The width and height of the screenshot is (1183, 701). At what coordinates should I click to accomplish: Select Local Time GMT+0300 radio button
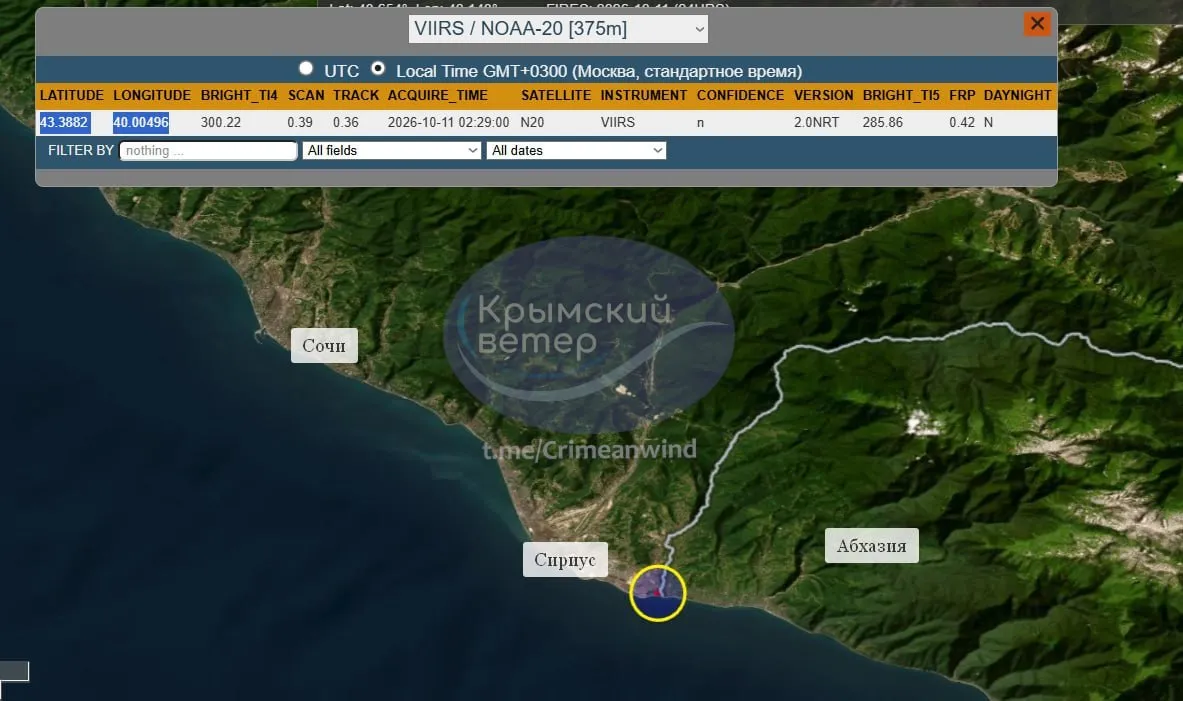[x=378, y=69]
